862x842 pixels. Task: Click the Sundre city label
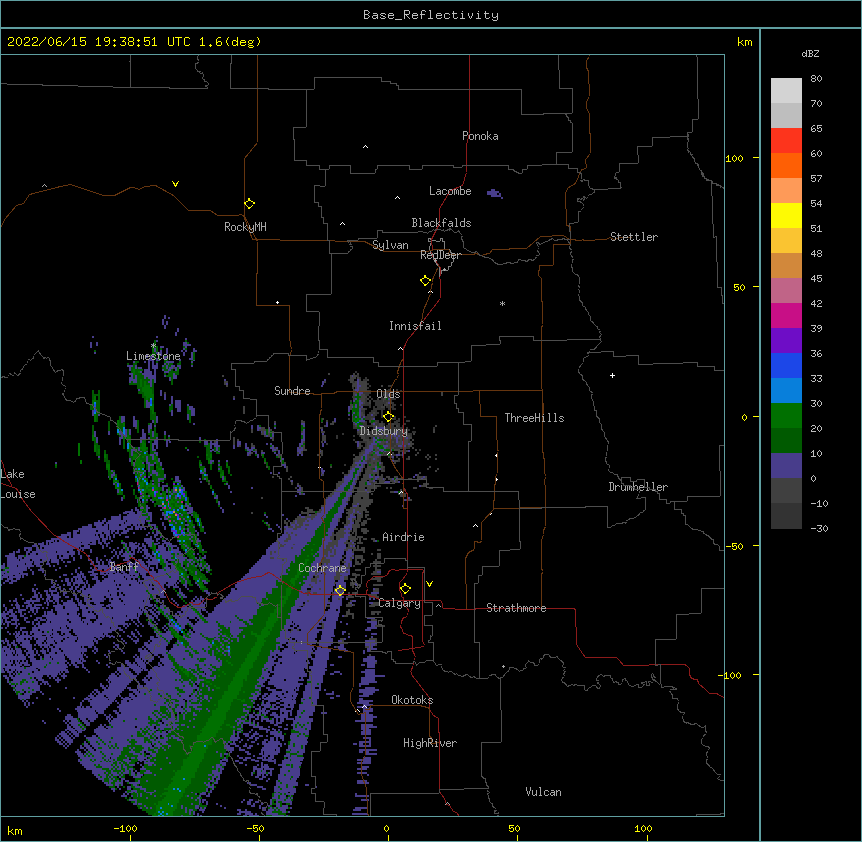click(292, 391)
